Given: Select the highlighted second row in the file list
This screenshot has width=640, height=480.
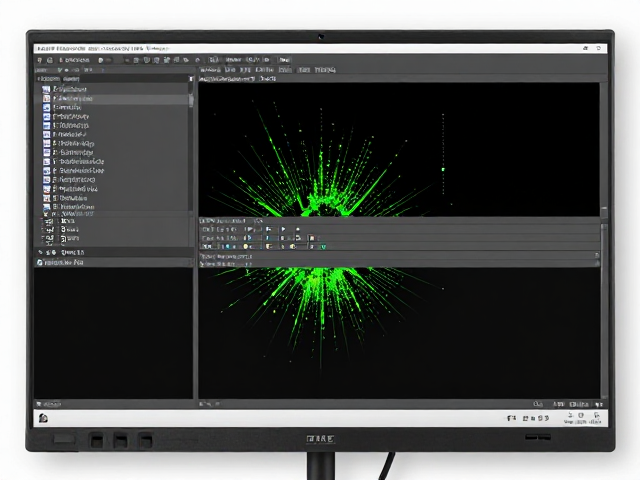Looking at the screenshot, I should (x=112, y=99).
